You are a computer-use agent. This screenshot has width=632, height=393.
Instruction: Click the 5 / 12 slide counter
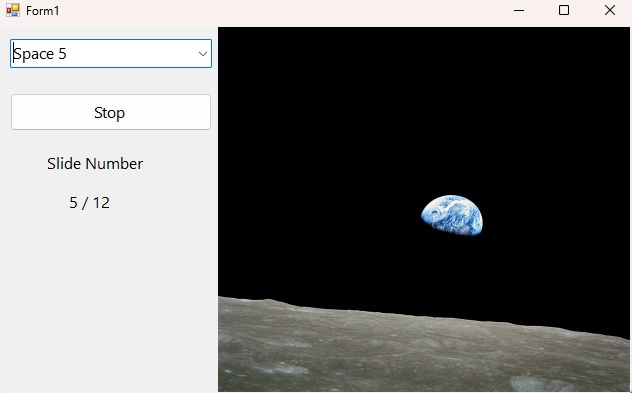[89, 203]
